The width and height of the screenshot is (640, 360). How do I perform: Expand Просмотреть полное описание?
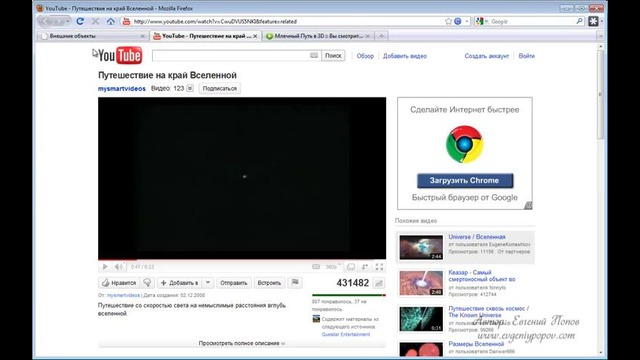(242, 343)
